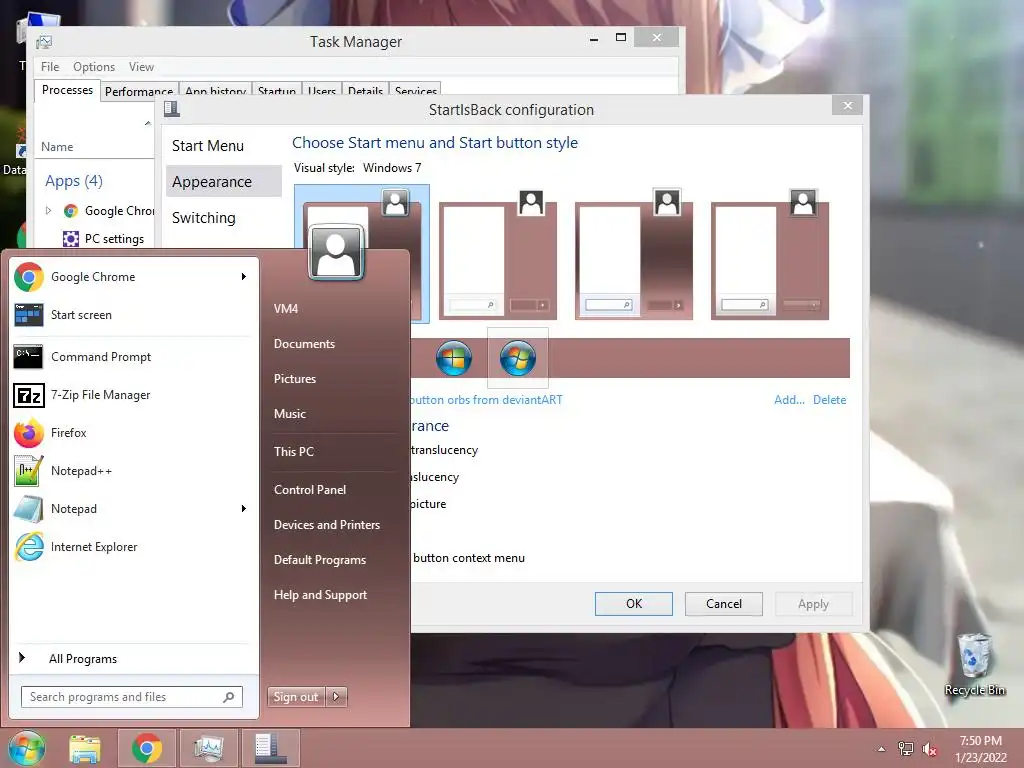The width and height of the screenshot is (1024, 768).
Task: Click the network icon in system tray
Action: point(906,749)
